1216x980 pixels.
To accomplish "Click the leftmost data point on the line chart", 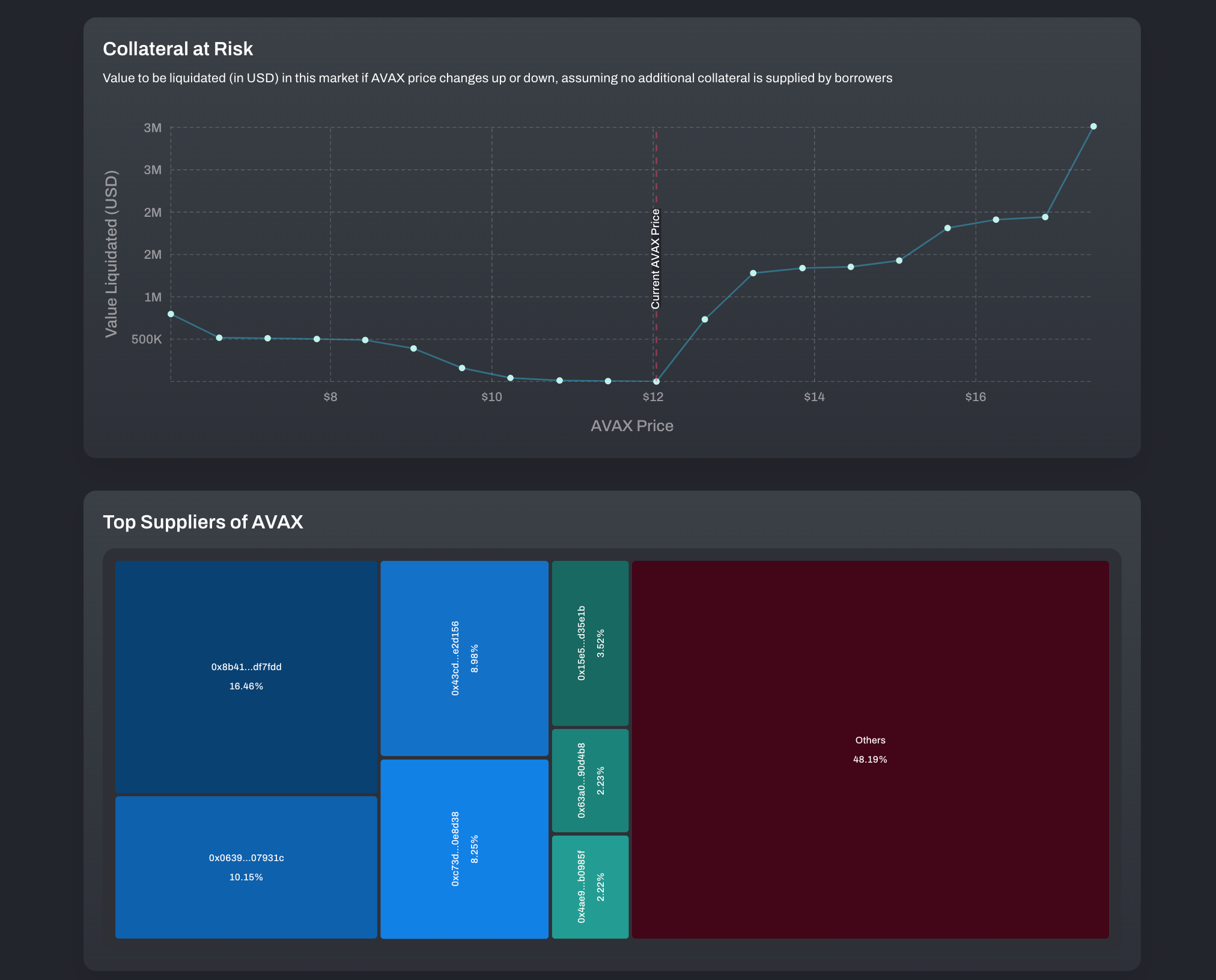I will point(171,314).
